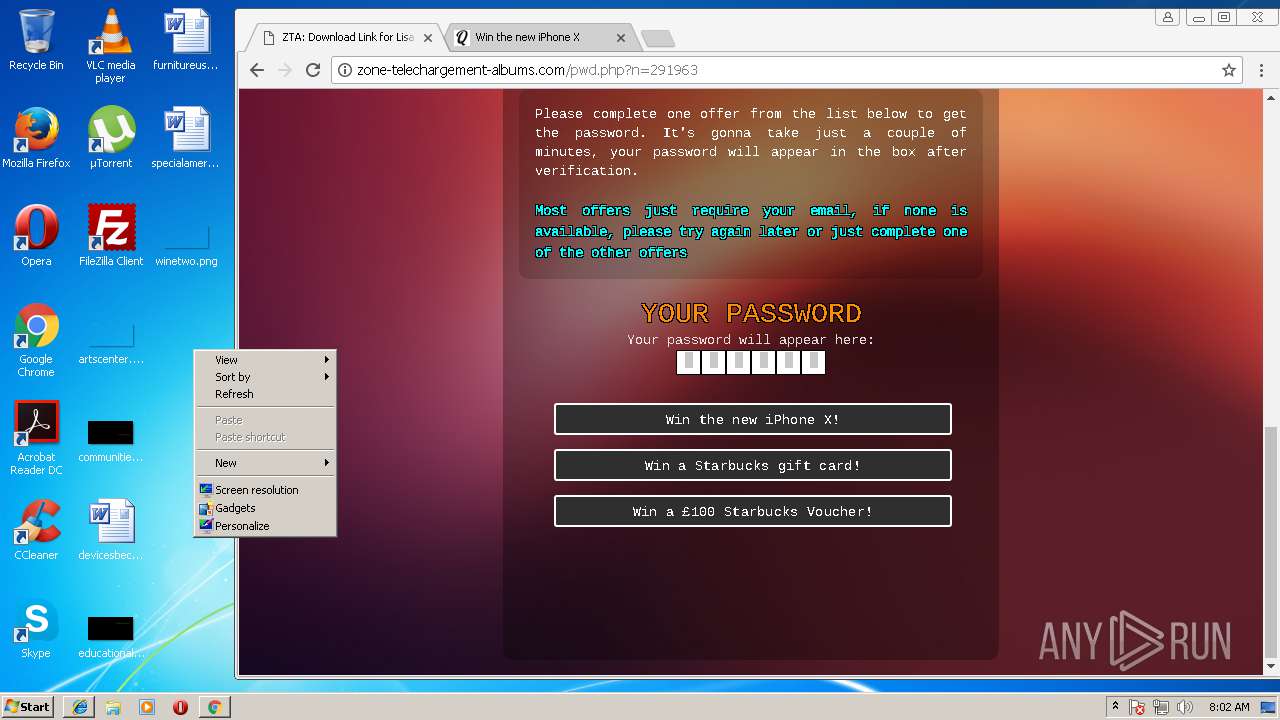Open Windows Media Player taskbar icon

click(147, 707)
